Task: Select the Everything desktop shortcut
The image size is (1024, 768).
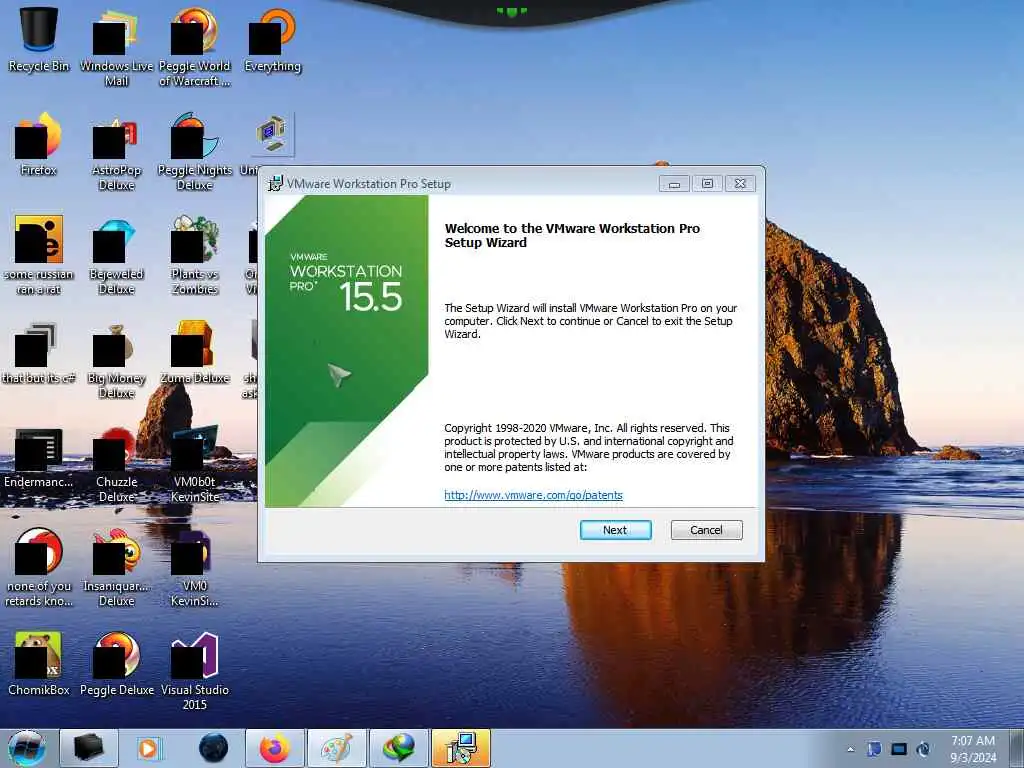Action: [273, 39]
